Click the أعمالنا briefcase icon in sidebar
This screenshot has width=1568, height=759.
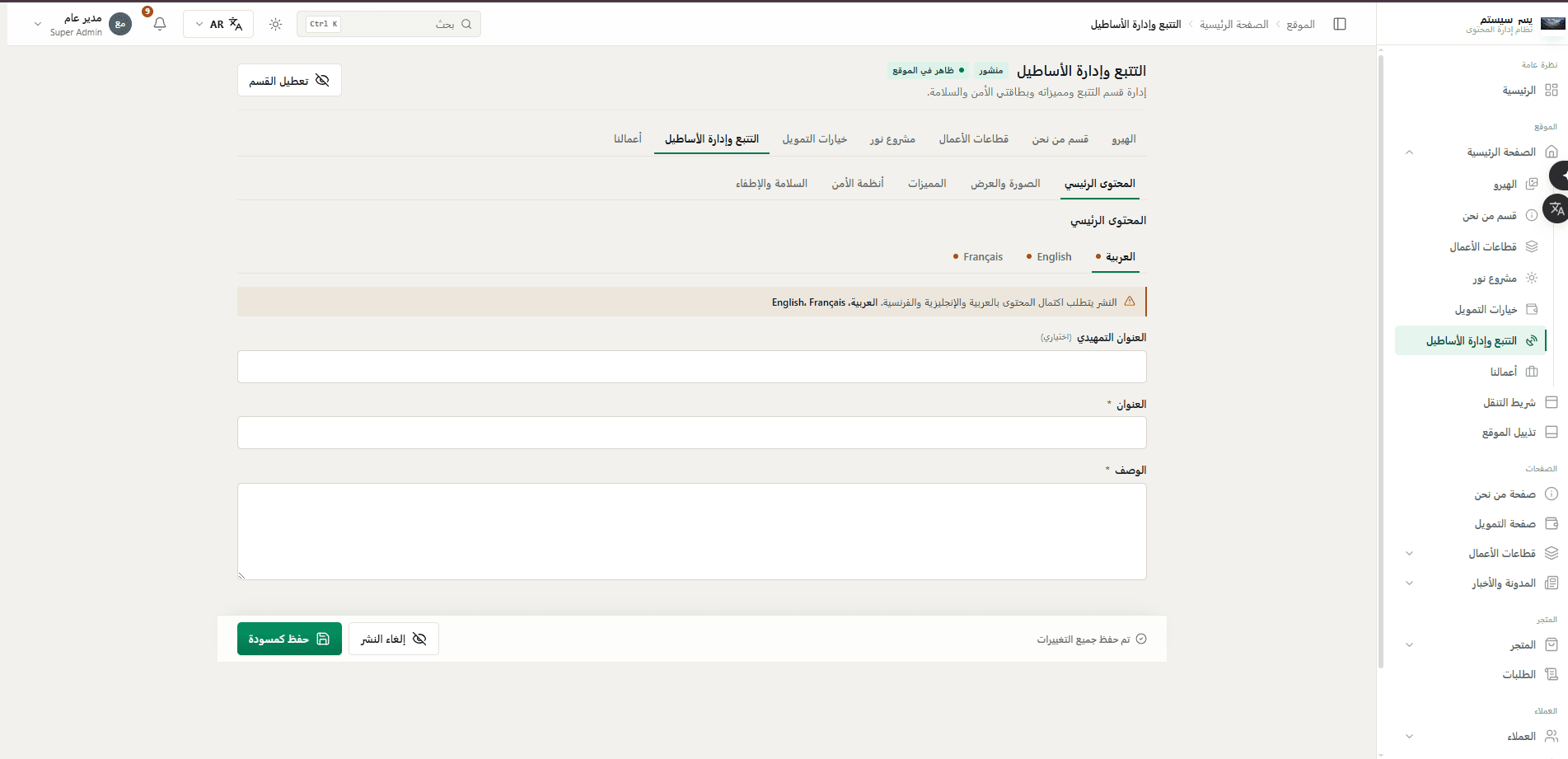[x=1532, y=372]
